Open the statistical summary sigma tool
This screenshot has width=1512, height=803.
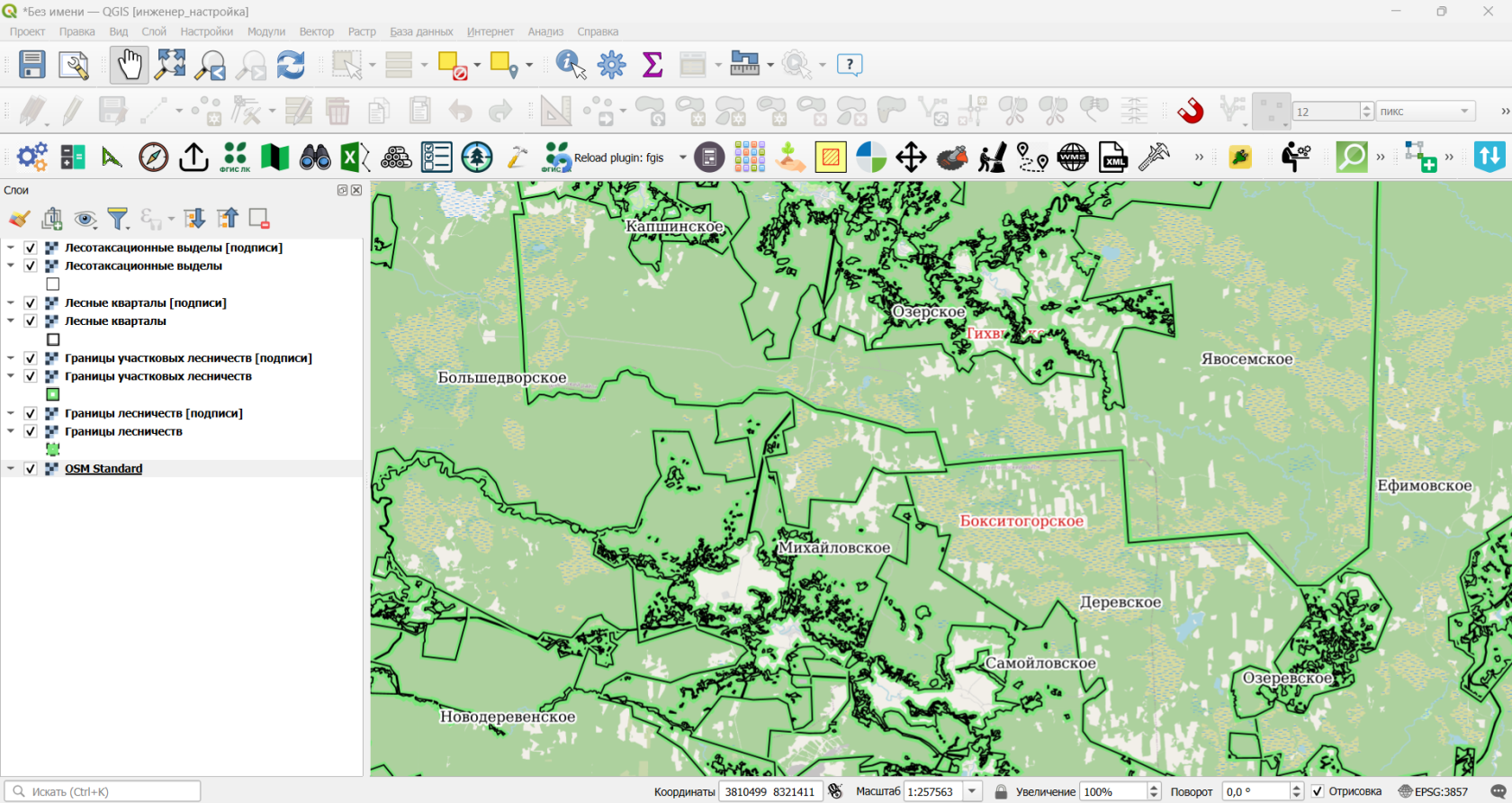click(x=652, y=65)
